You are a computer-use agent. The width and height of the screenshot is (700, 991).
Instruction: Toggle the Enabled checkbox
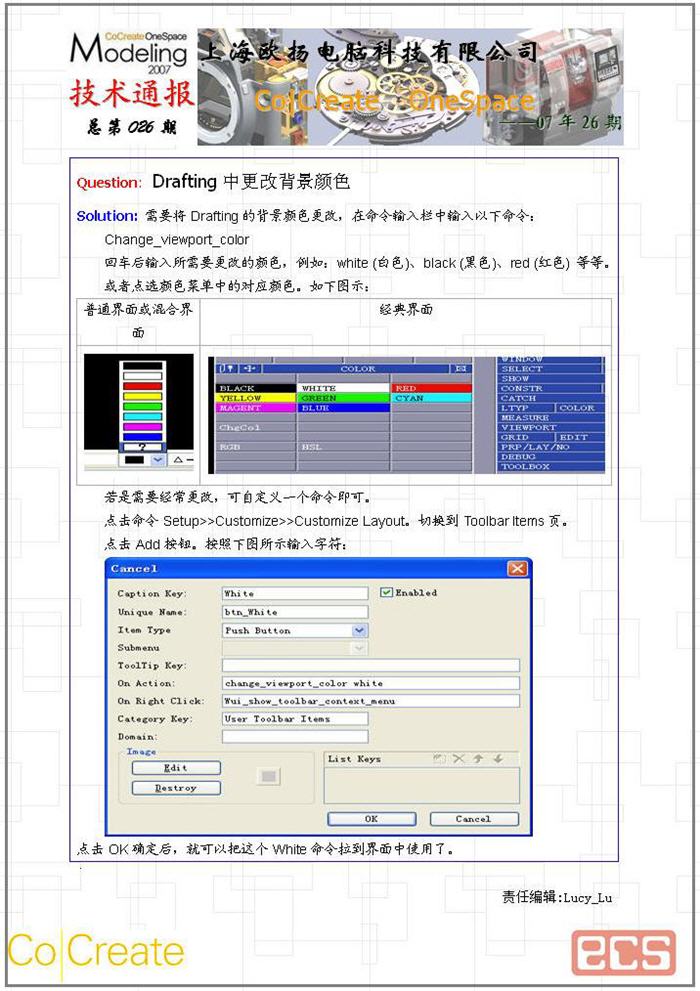pos(386,592)
